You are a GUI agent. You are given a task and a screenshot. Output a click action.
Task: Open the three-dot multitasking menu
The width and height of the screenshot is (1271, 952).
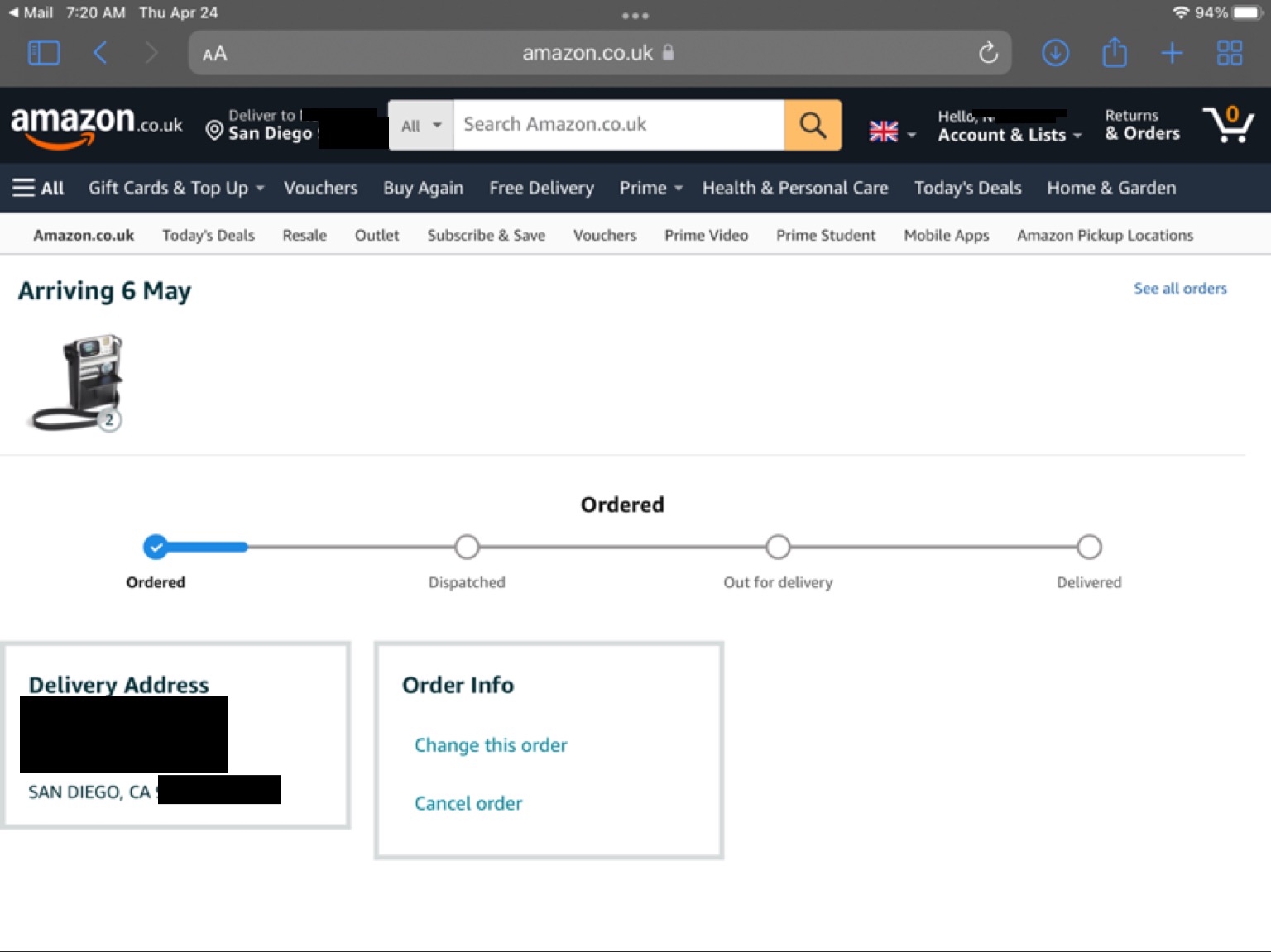635,15
